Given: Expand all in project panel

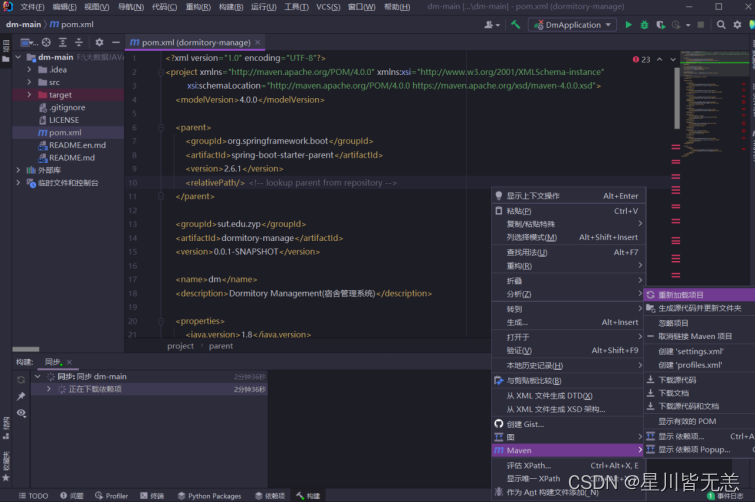Looking at the screenshot, I should pos(63,42).
